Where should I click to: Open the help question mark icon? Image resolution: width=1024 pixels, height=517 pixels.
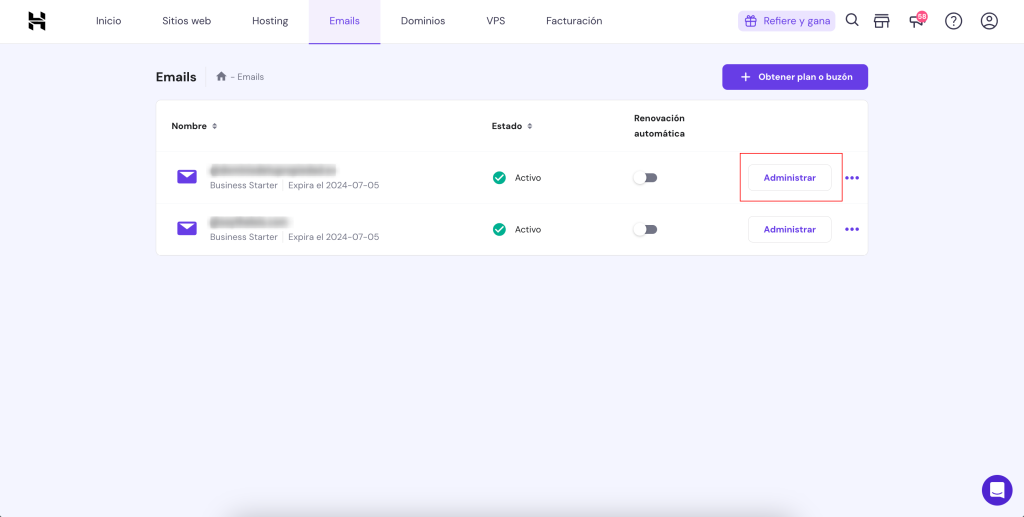tap(953, 21)
